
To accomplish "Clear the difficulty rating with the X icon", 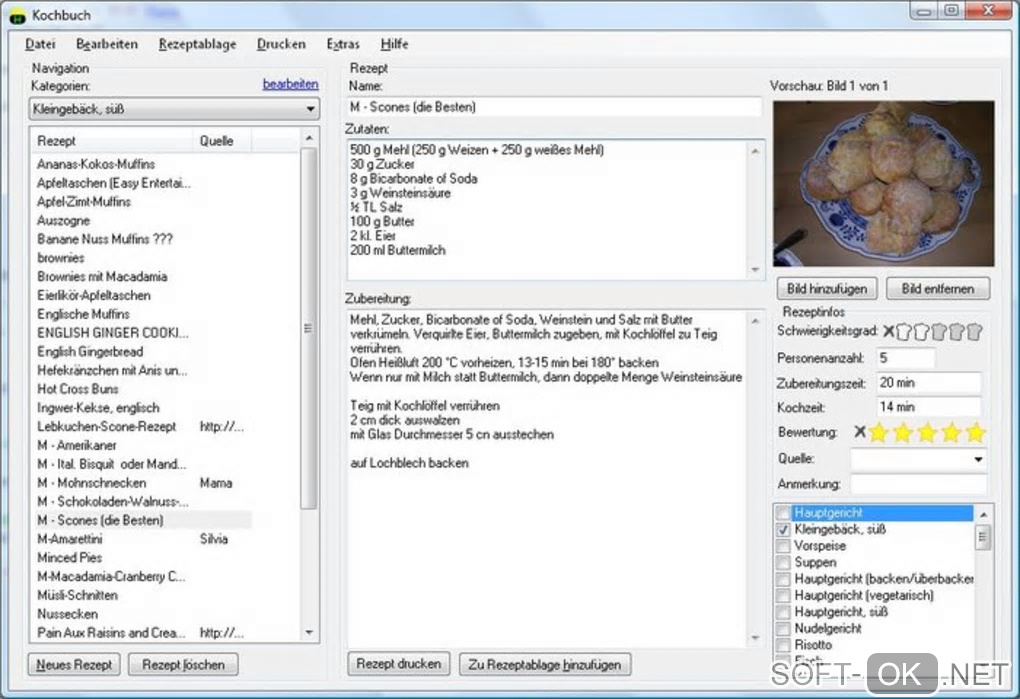I will (x=888, y=331).
